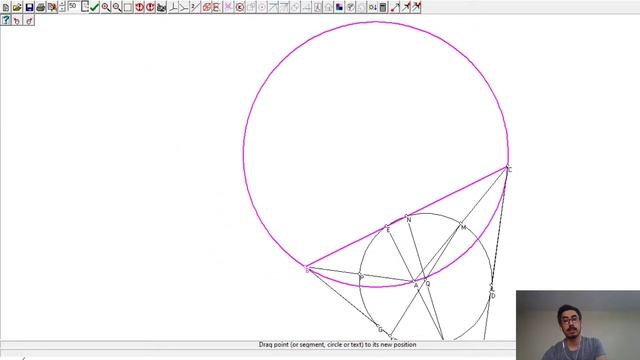
Task: Click point C on the large circle
Action: pyautogui.click(x=507, y=167)
